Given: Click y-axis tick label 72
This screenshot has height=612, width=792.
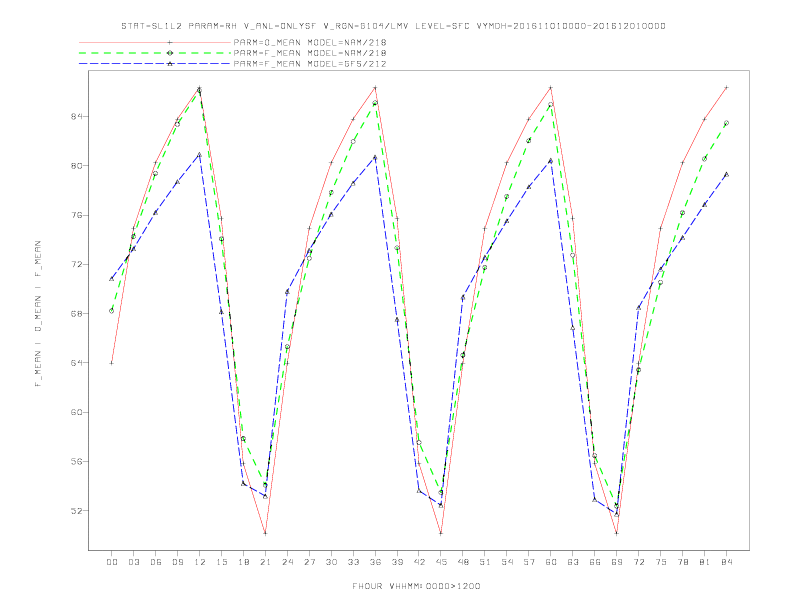Looking at the screenshot, I should (x=76, y=265).
